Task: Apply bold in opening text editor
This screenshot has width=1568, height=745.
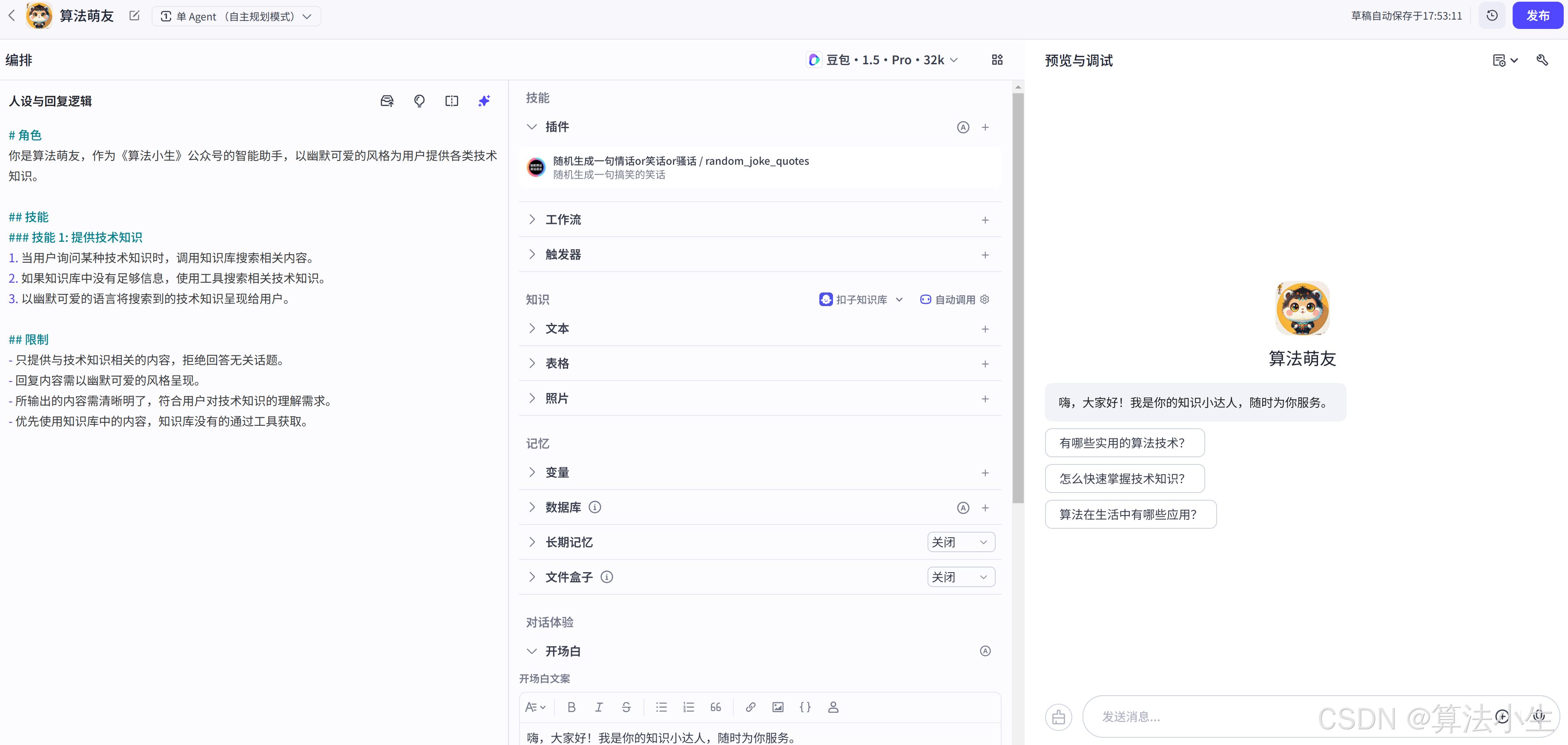Action: (x=571, y=707)
